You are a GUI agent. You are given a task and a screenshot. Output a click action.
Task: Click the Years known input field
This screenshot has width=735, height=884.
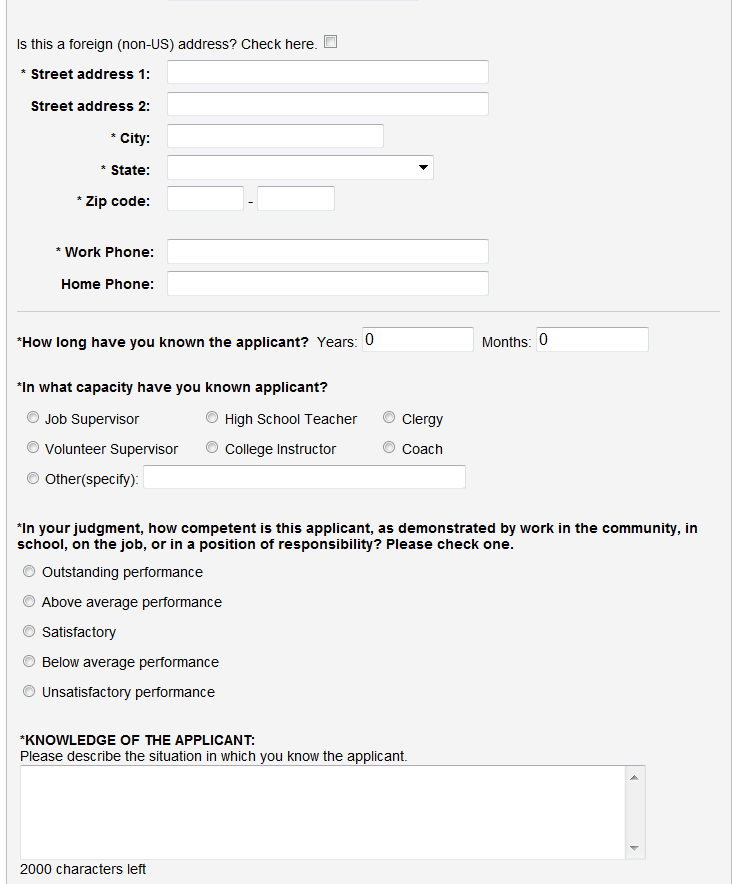pyautogui.click(x=416, y=340)
